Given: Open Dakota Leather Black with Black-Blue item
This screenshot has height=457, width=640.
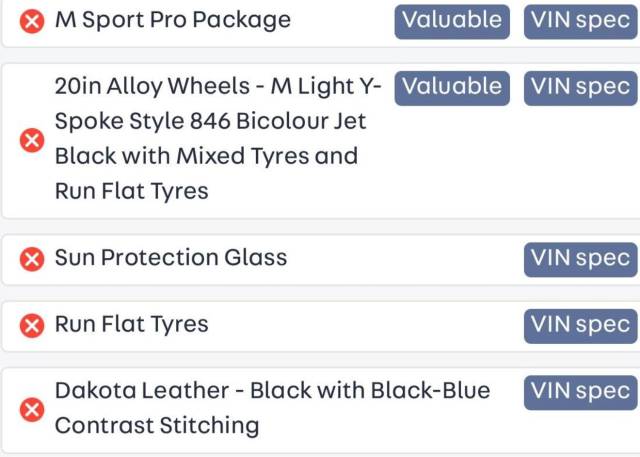Looking at the screenshot, I should click(272, 408).
